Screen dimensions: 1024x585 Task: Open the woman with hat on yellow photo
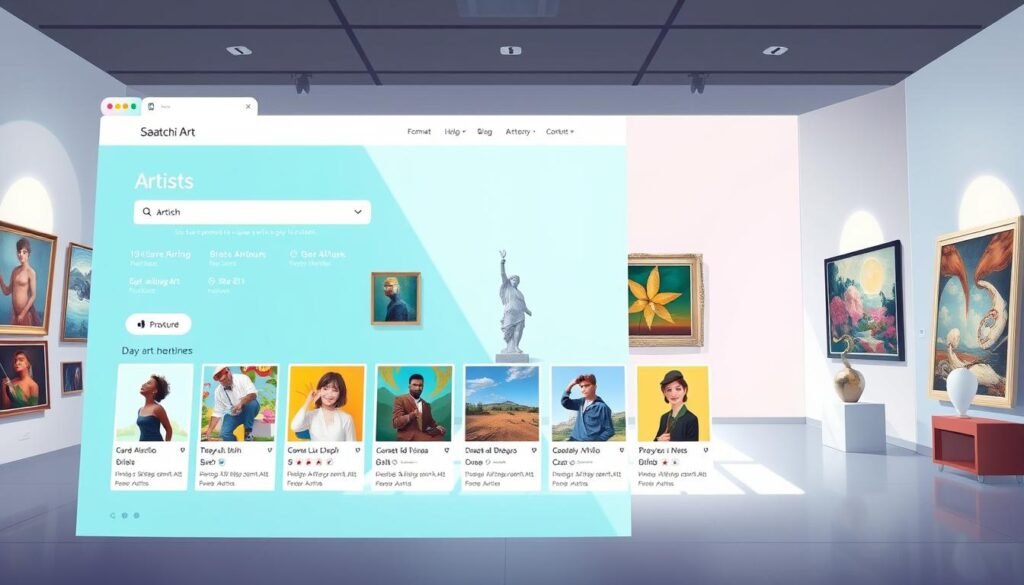click(673, 403)
